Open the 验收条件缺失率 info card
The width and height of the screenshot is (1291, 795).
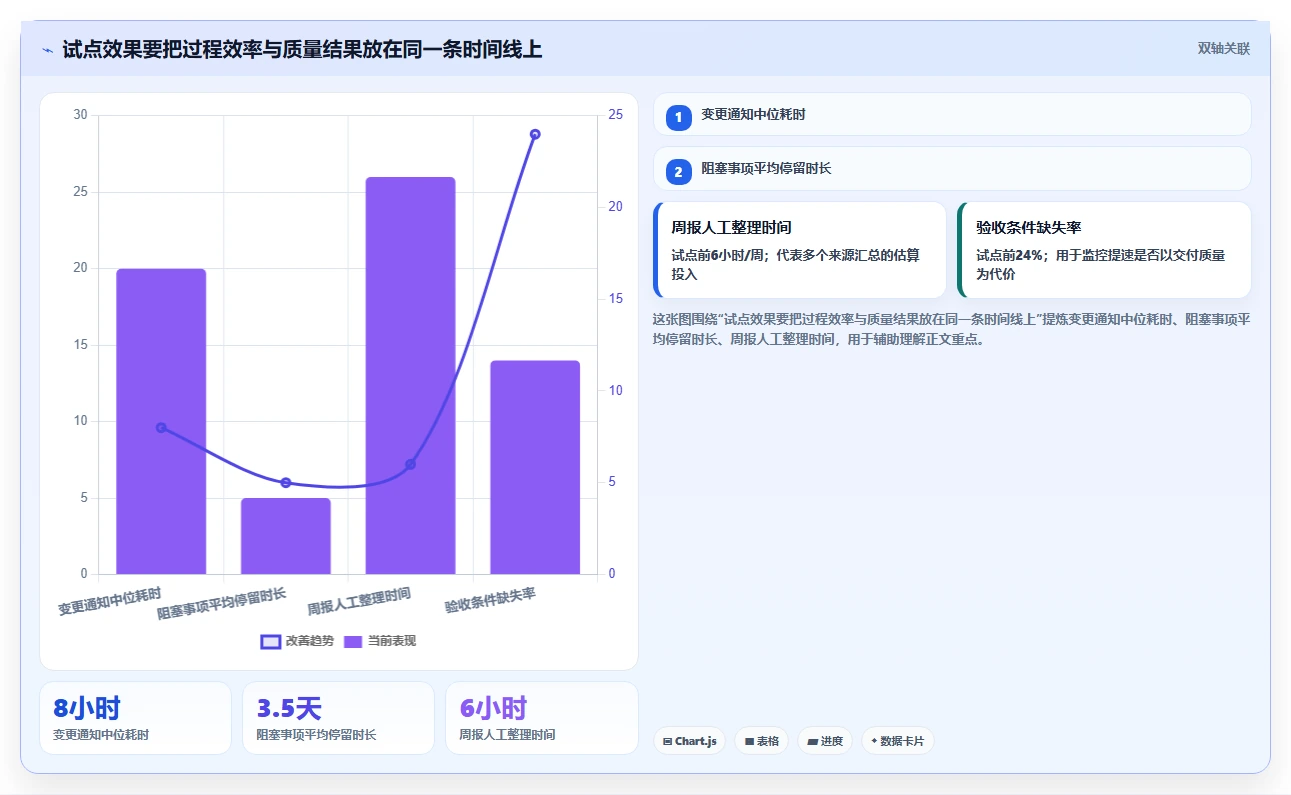pyautogui.click(x=1104, y=250)
